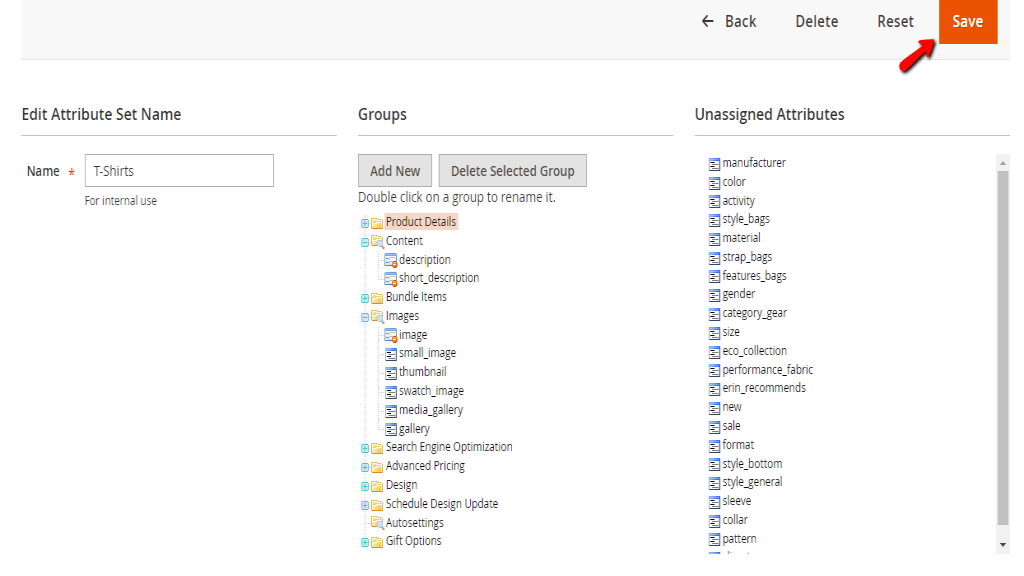
Task: Click the color attribute icon
Action: coord(714,183)
